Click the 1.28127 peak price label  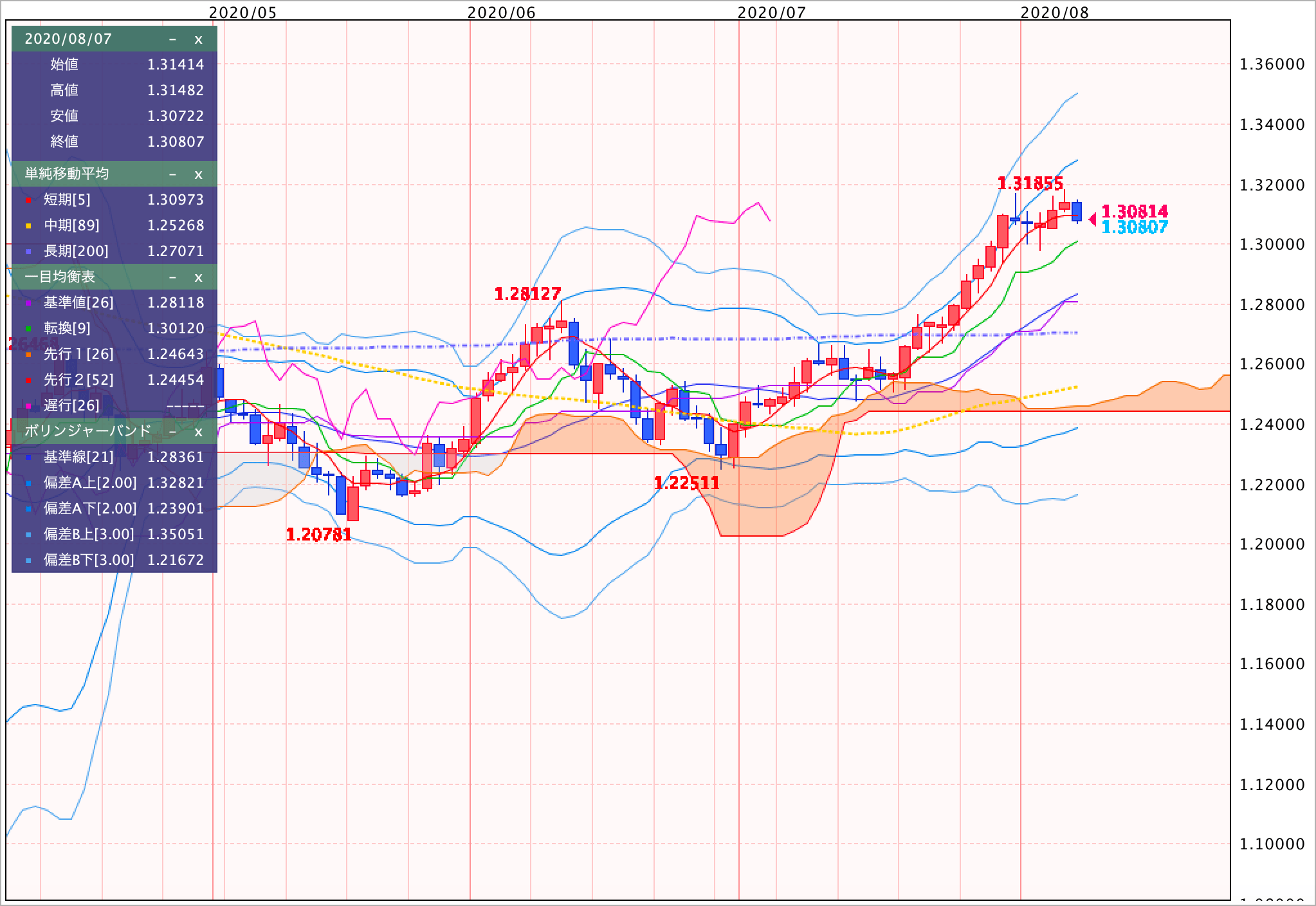click(x=527, y=294)
